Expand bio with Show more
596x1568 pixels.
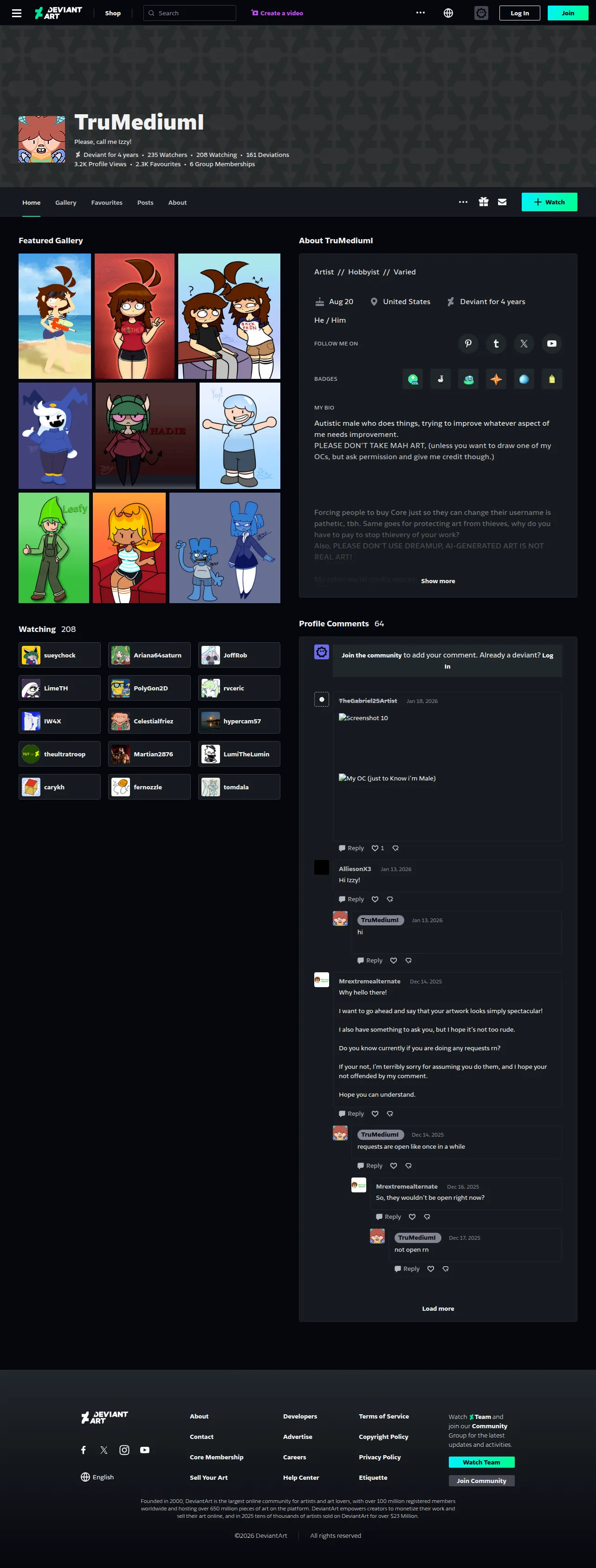(438, 581)
